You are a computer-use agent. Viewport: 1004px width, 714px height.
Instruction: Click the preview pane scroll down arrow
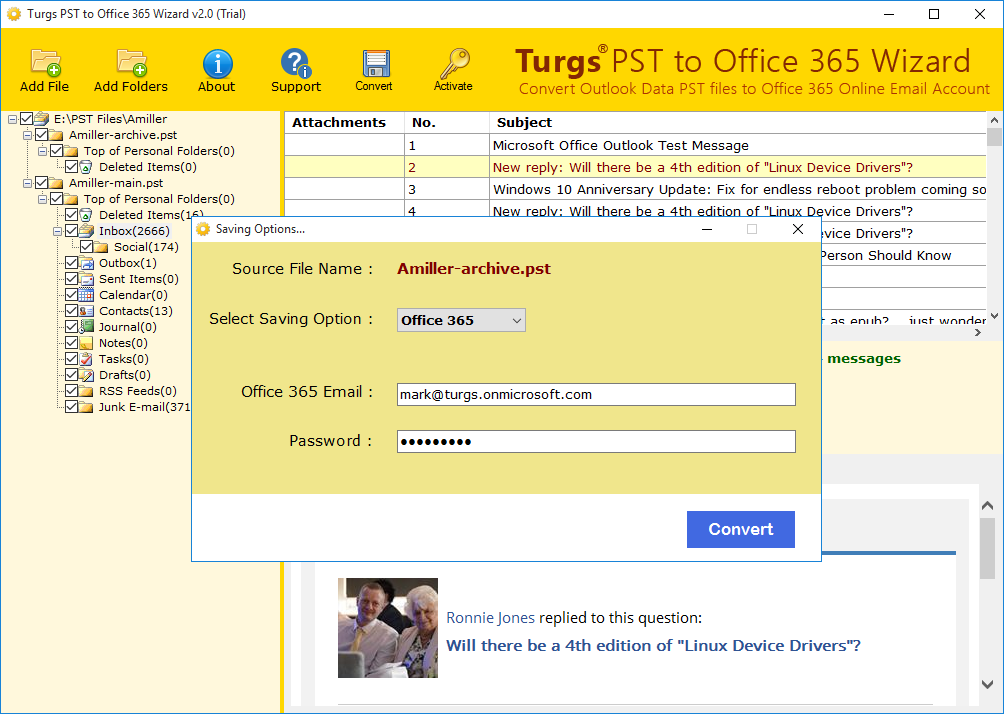(987, 684)
